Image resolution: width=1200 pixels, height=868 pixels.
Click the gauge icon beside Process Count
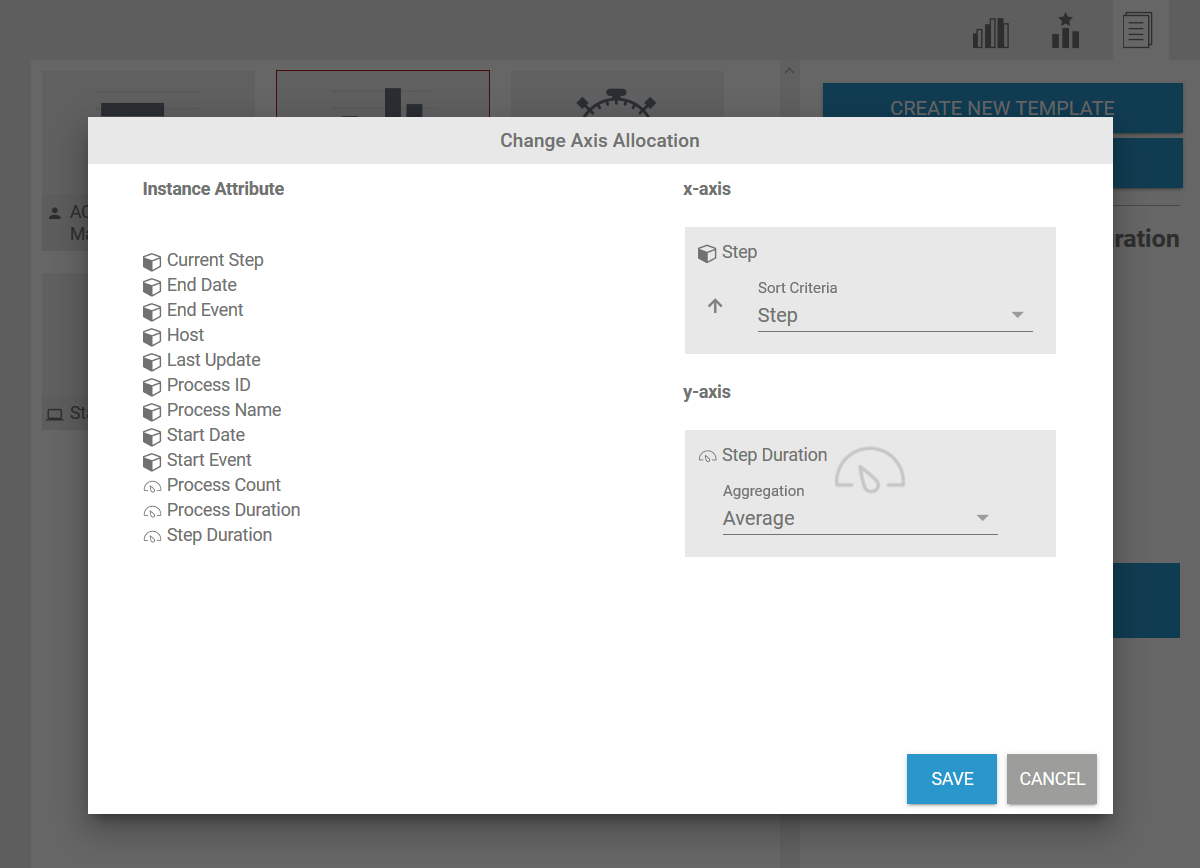(x=152, y=487)
